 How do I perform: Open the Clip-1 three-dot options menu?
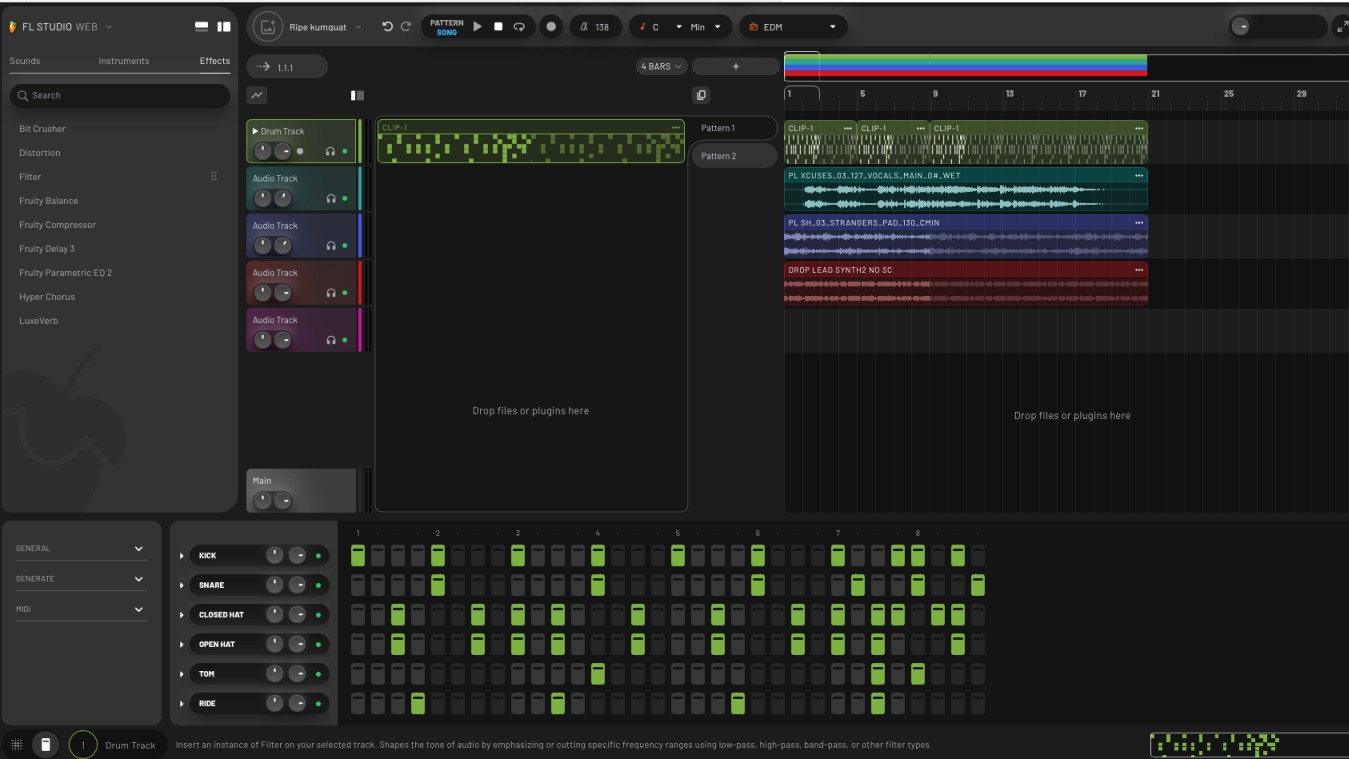[x=676, y=128]
